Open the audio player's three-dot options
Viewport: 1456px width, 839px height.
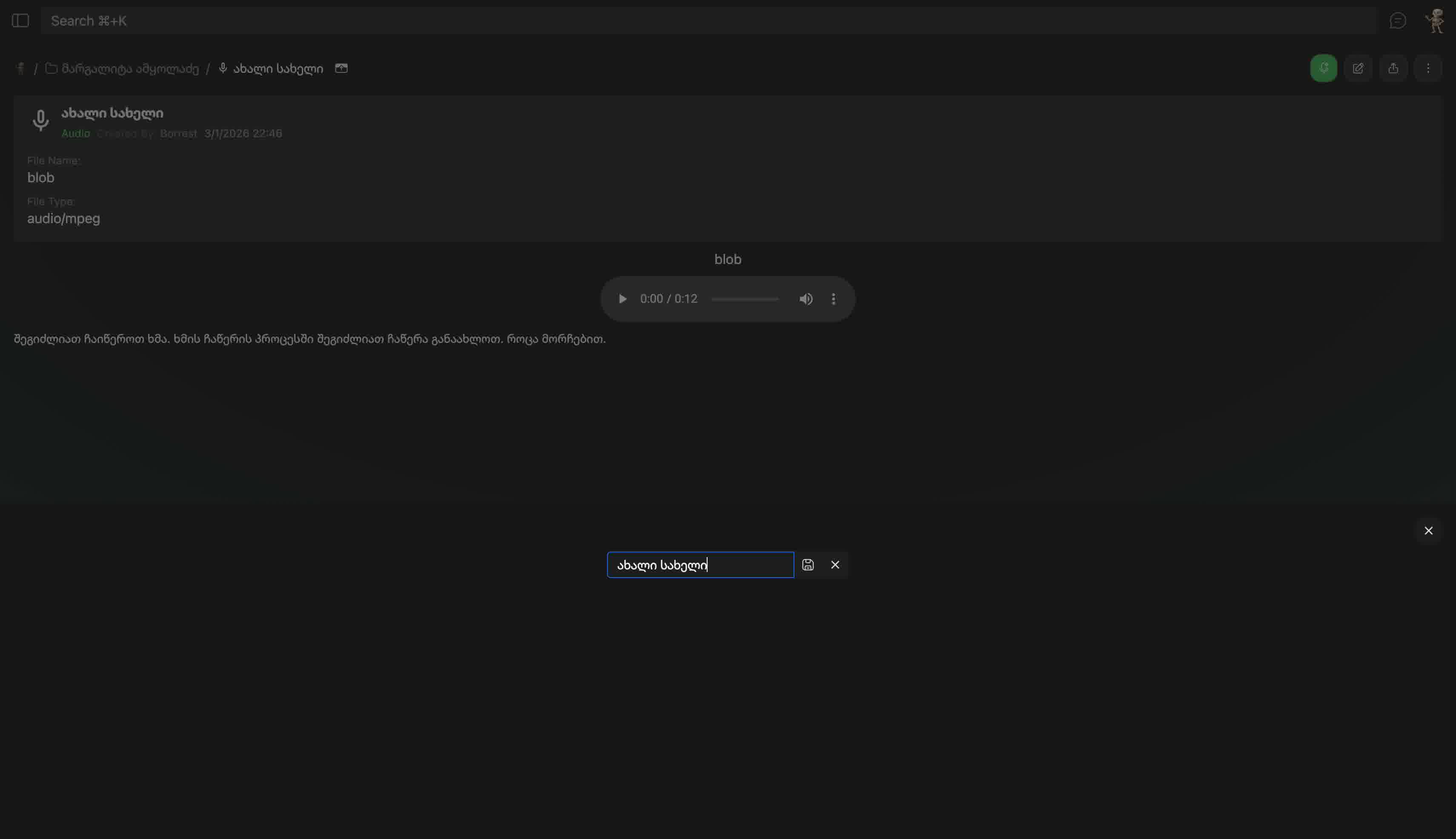(834, 299)
